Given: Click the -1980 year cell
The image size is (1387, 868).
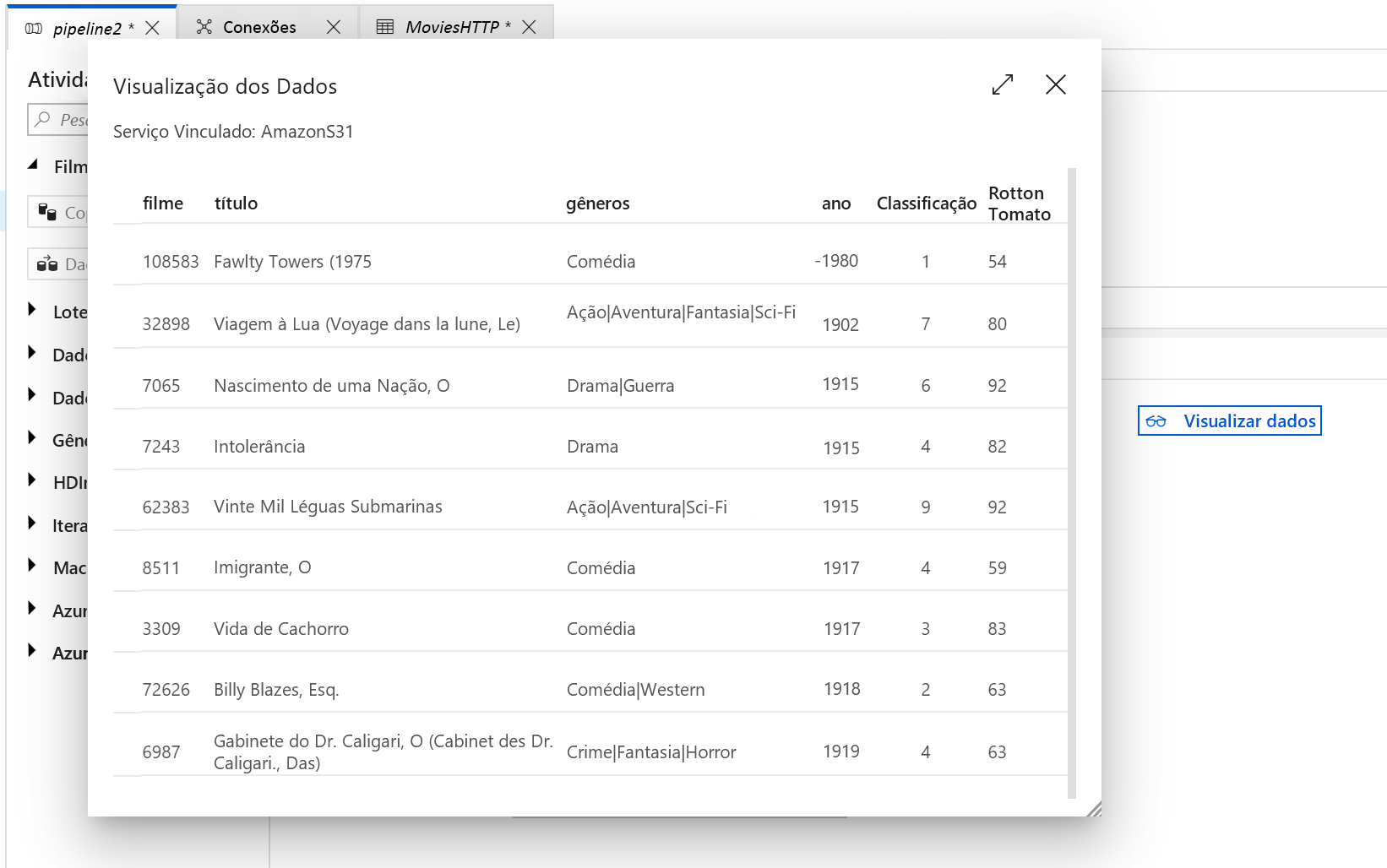Looking at the screenshot, I should tap(836, 261).
